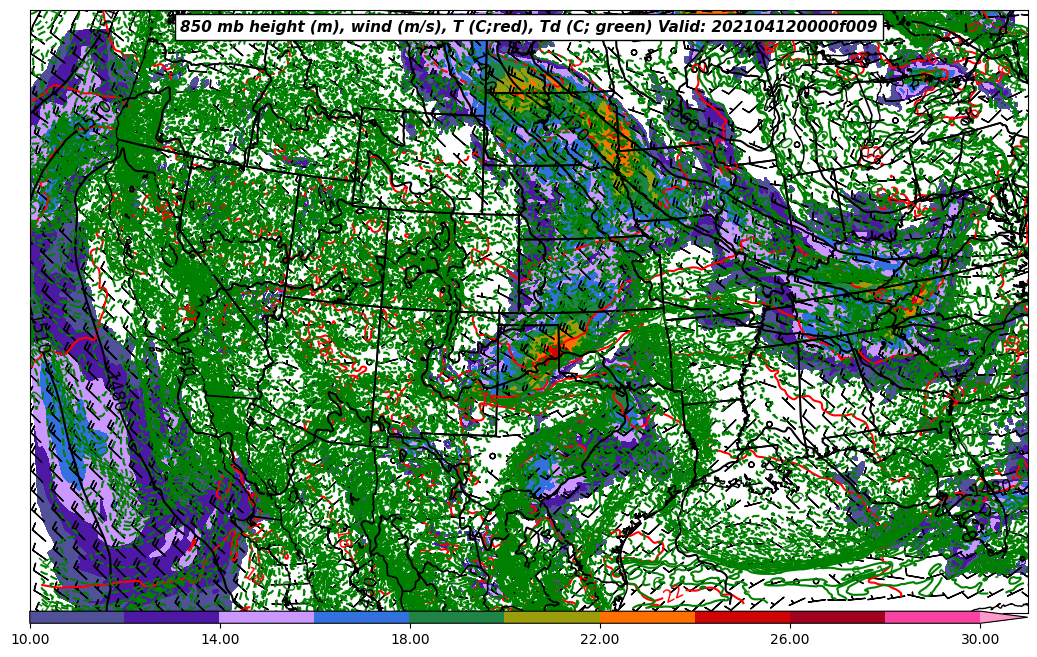Click the 26.00 colorbar tick label
Image resolution: width=1037 pixels, height=657 pixels.
(790, 640)
